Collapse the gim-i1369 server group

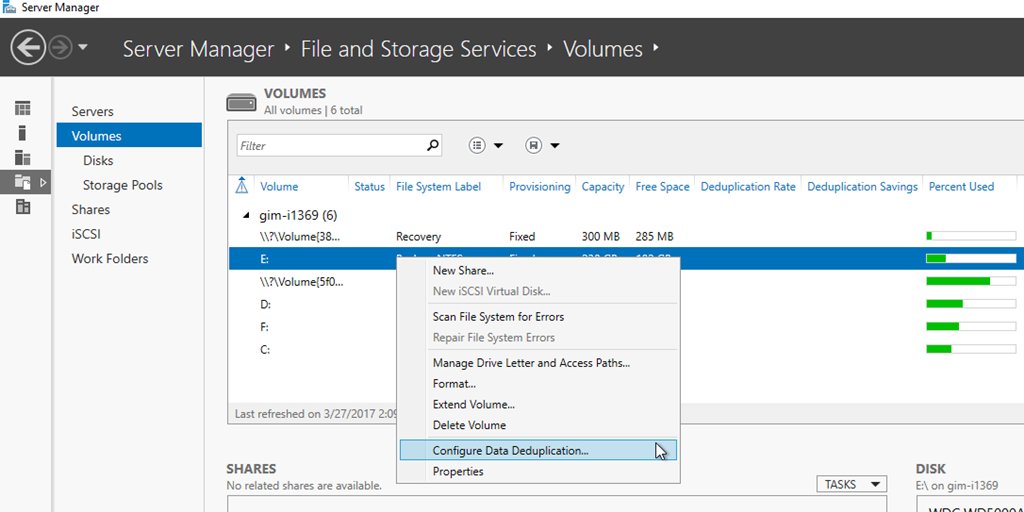pos(246,215)
